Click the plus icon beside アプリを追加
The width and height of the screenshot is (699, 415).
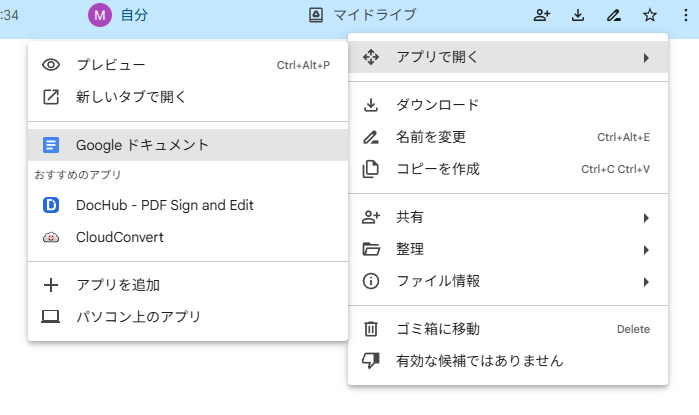click(x=51, y=285)
